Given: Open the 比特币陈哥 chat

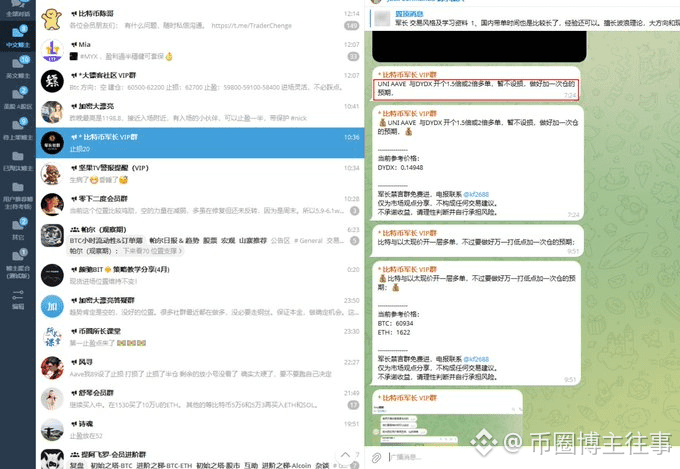Looking at the screenshot, I should (200, 20).
